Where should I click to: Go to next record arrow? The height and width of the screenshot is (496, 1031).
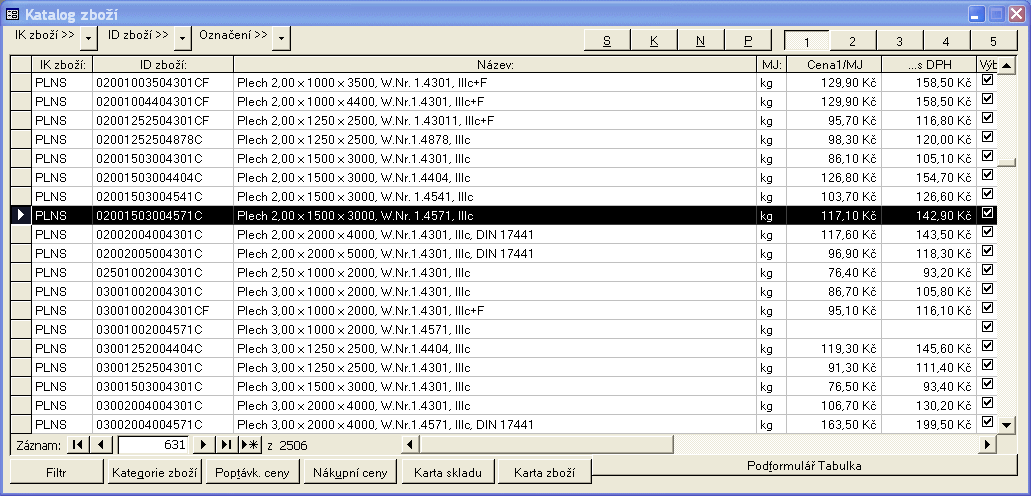[x=204, y=444]
